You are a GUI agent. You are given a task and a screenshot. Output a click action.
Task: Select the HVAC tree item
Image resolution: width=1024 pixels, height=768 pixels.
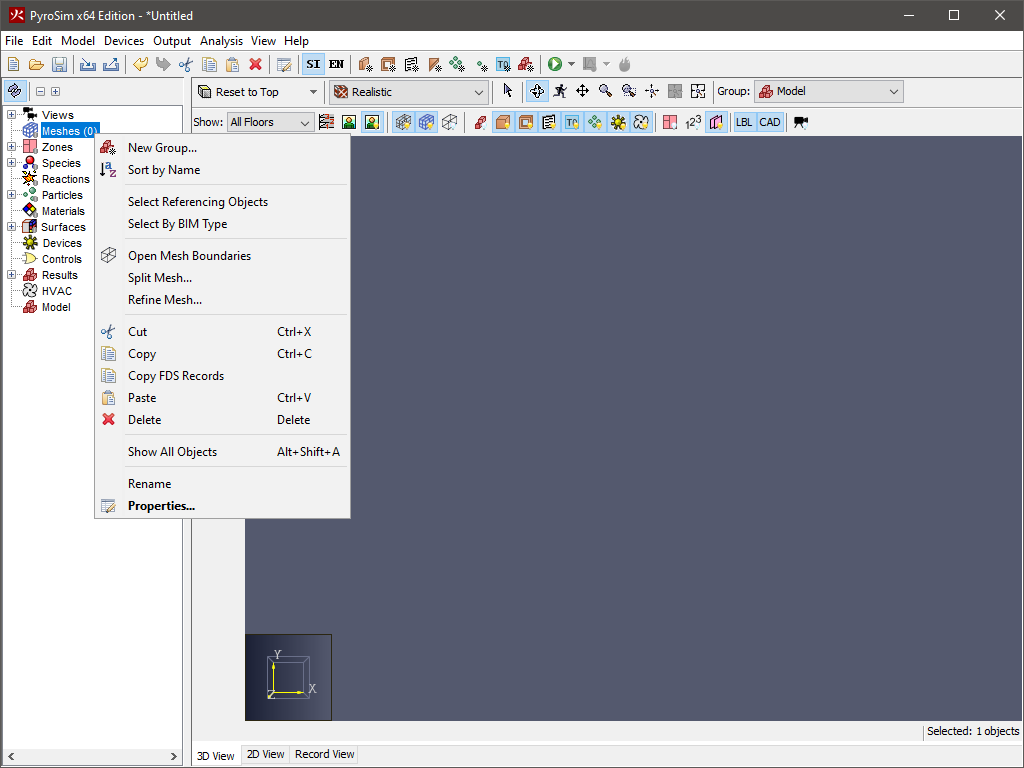point(57,291)
